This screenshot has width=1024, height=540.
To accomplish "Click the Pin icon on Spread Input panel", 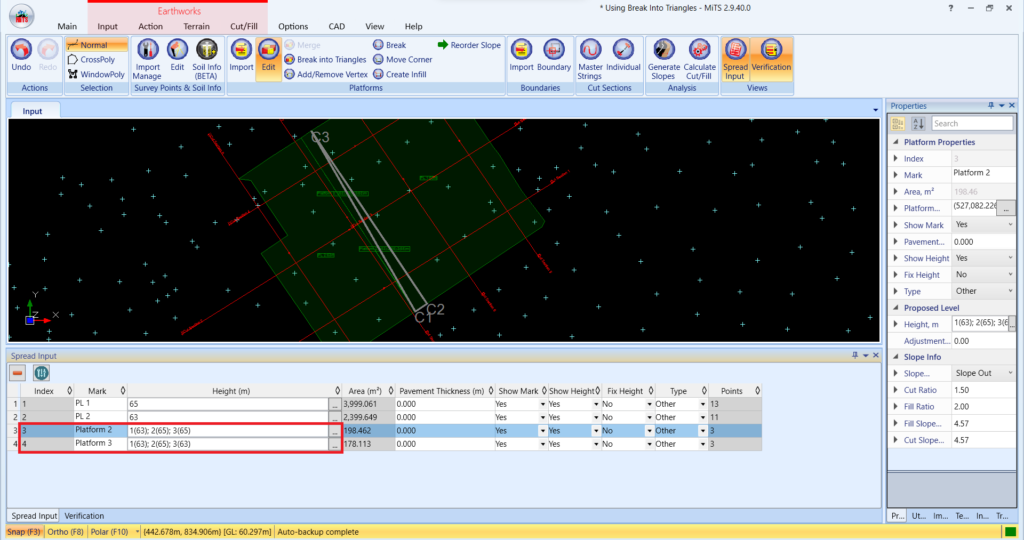I will tap(854, 355).
